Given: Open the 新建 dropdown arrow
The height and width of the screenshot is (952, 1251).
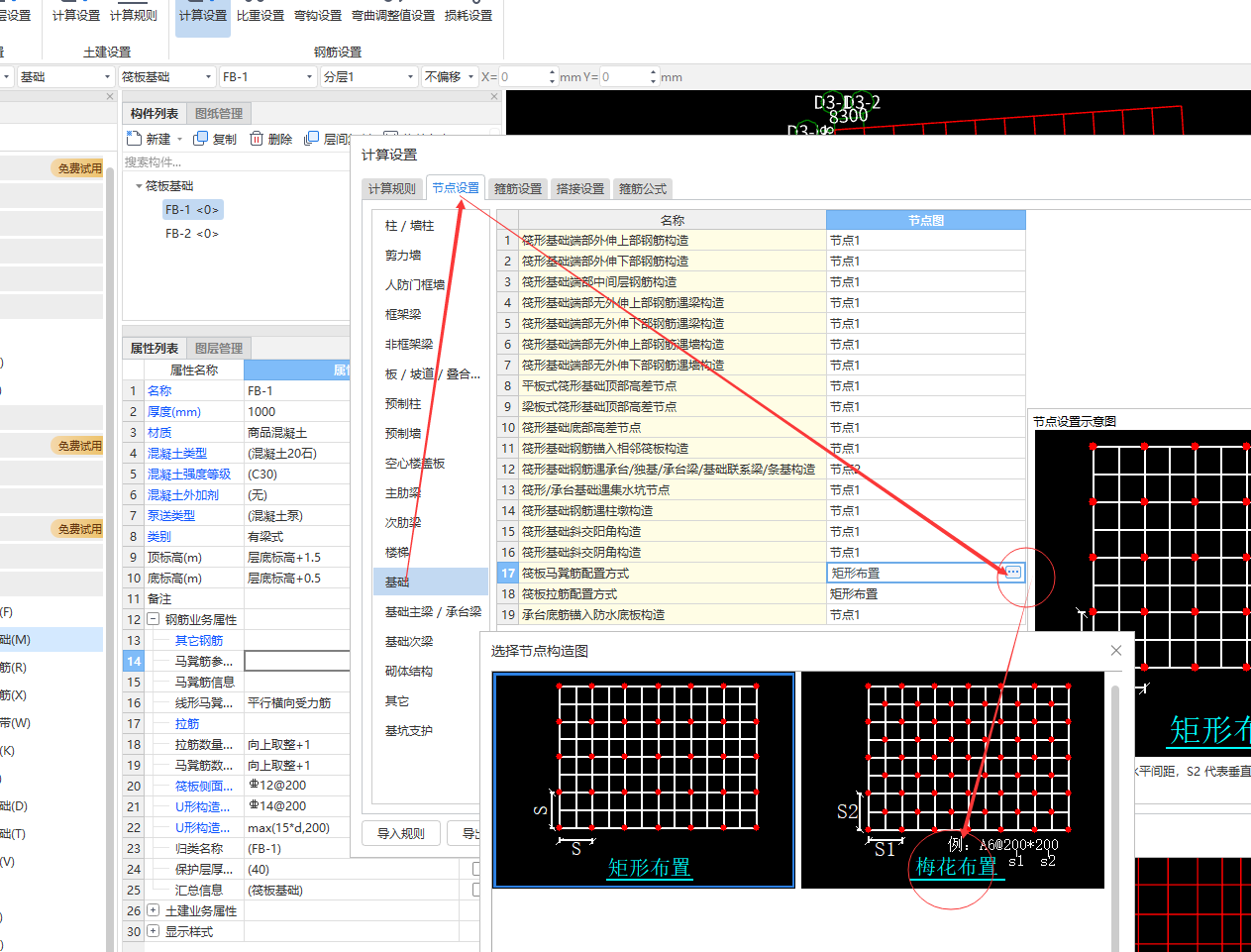Looking at the screenshot, I should tap(180, 140).
